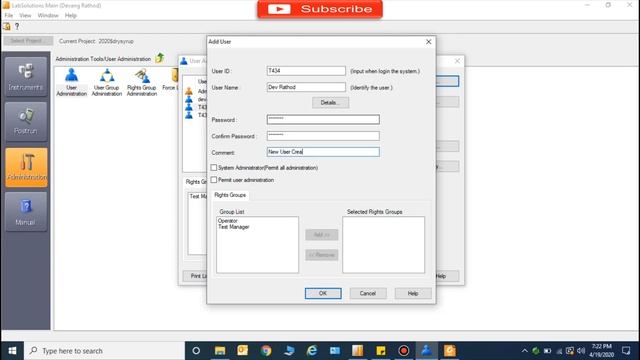Select Test Manager in the Group List
The width and height of the screenshot is (640, 360).
pos(233,227)
